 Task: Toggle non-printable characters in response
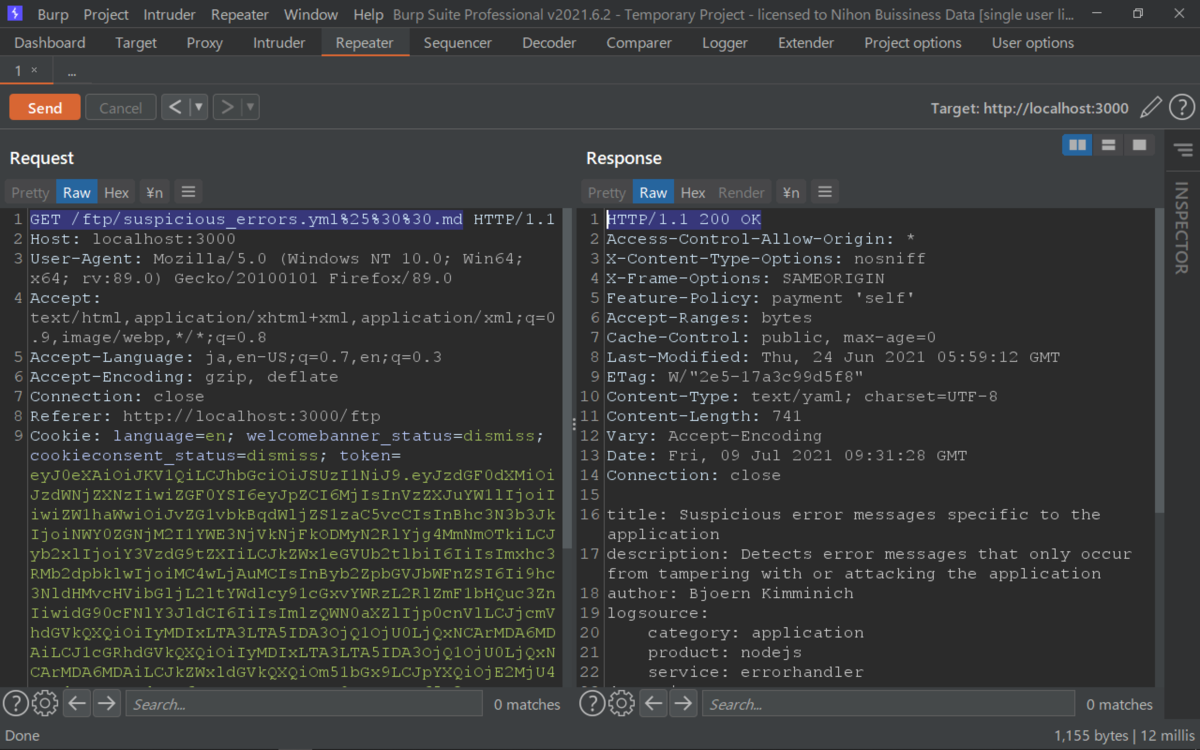791,192
